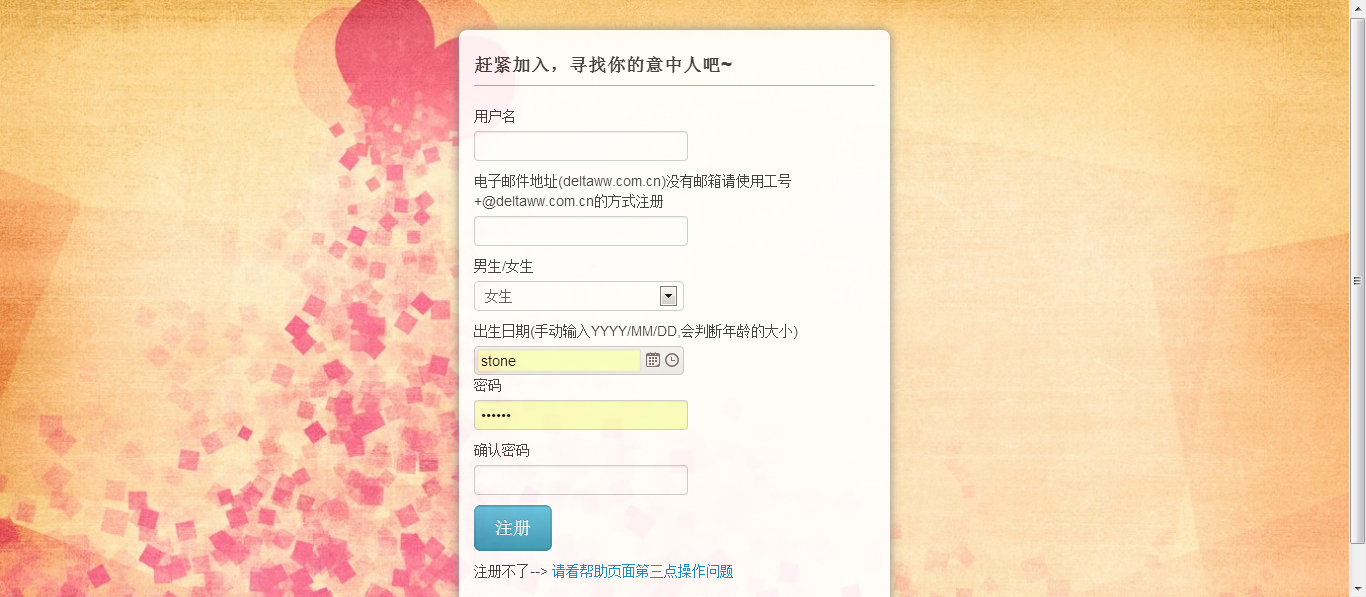The width and height of the screenshot is (1366, 597).
Task: Click the page scrollbar down arrow
Action: (1358, 588)
